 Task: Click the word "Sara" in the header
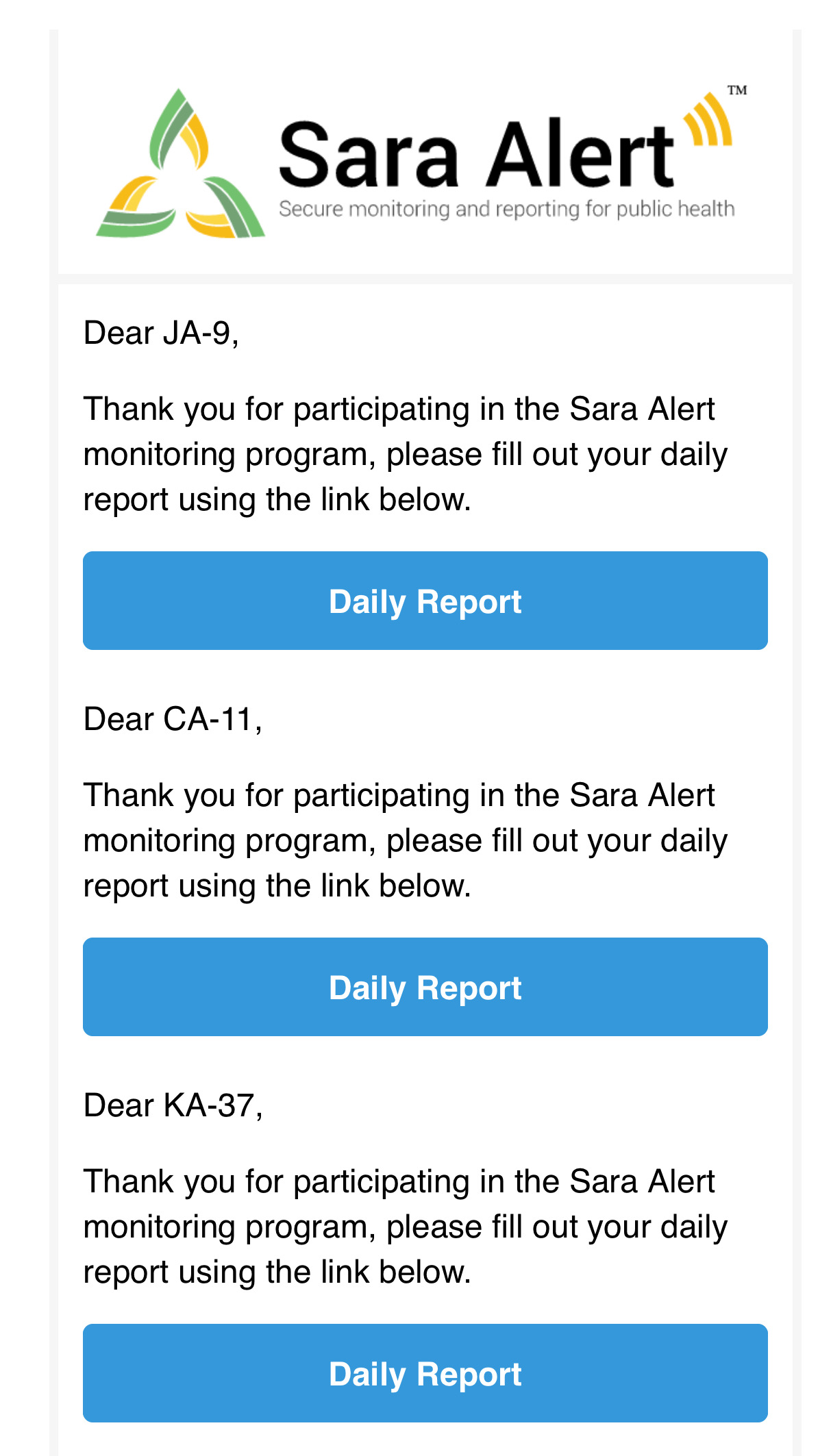coord(369,154)
